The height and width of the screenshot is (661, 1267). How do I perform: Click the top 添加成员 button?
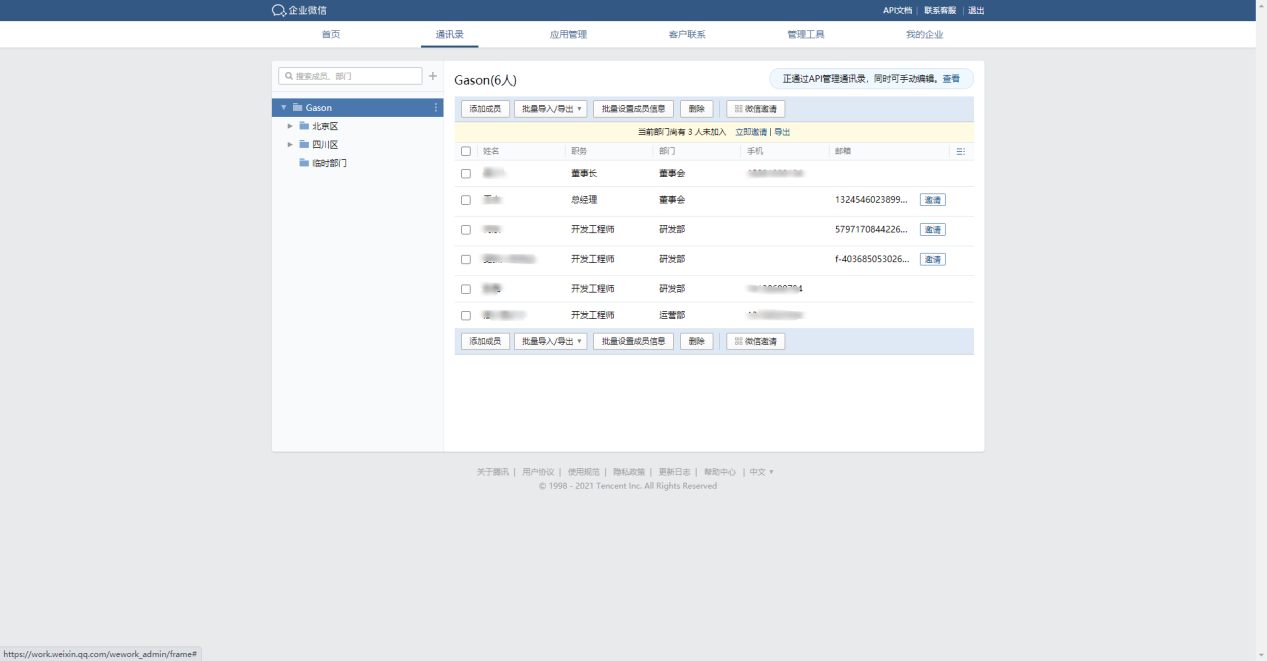tap(485, 109)
